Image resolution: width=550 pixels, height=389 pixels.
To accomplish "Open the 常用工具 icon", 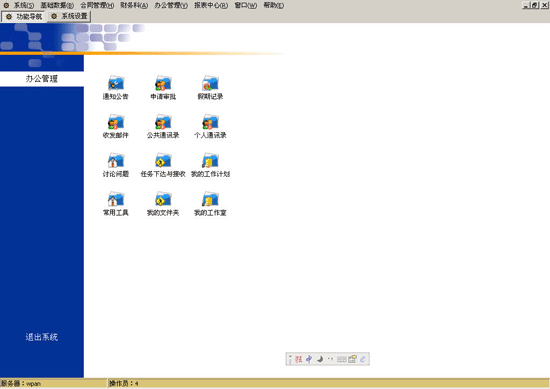I will pos(116,199).
